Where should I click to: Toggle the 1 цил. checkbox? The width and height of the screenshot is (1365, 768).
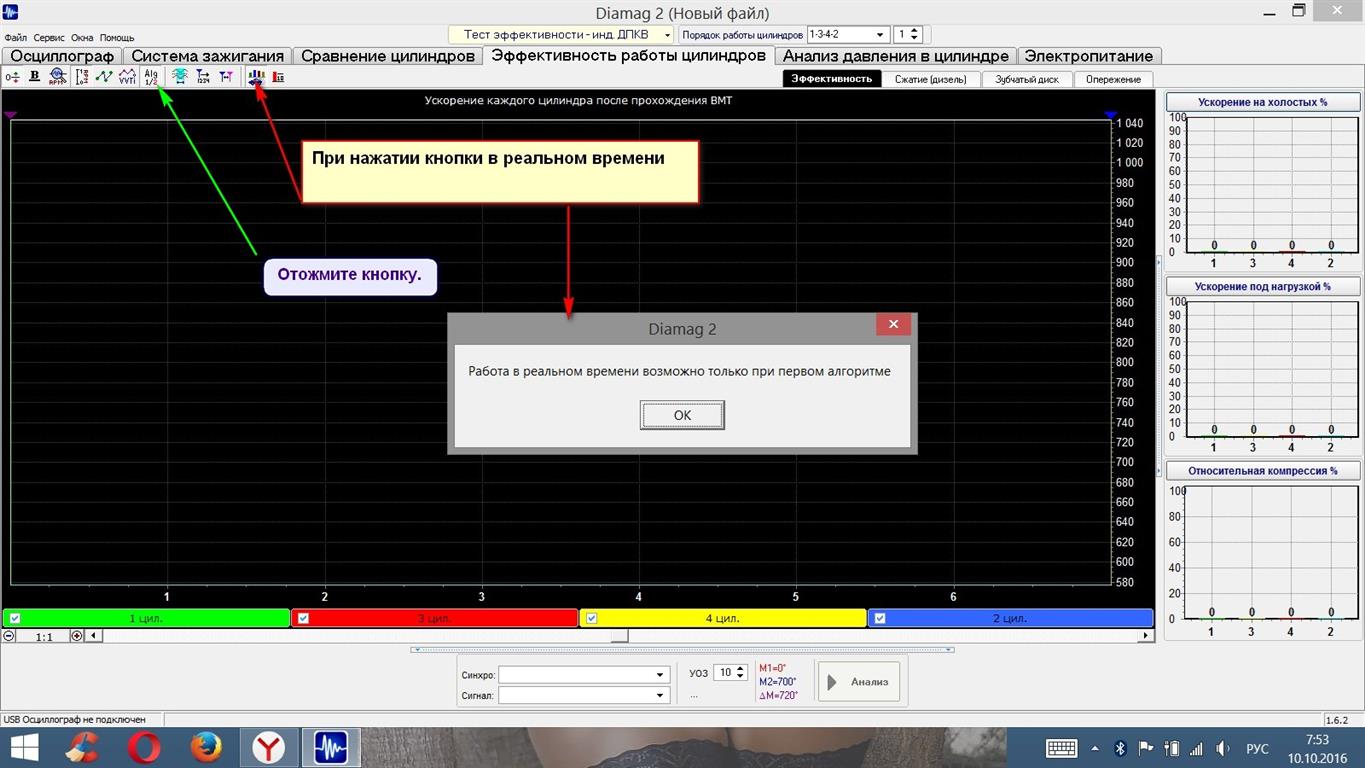point(15,618)
